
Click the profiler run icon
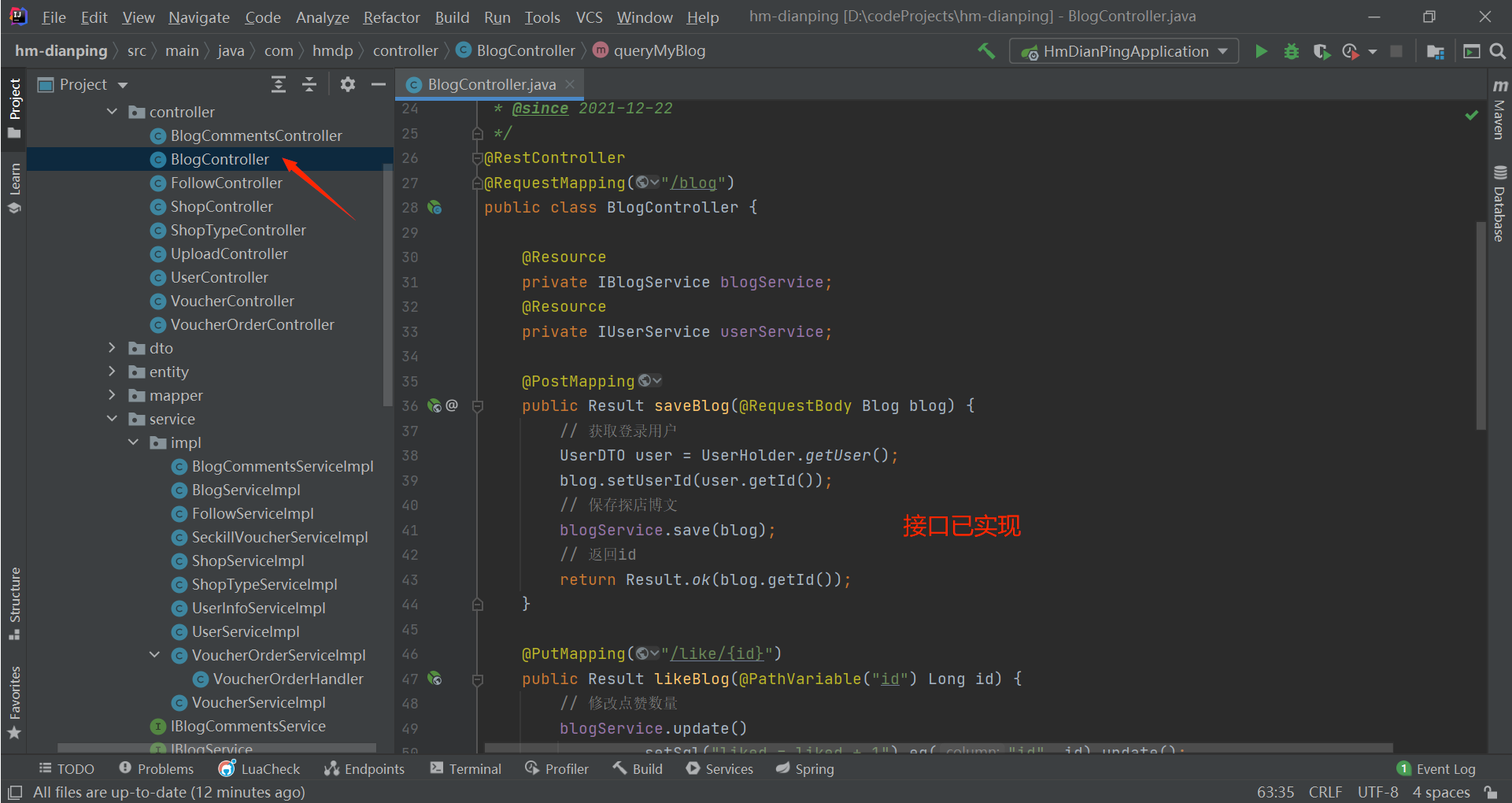pos(1351,51)
